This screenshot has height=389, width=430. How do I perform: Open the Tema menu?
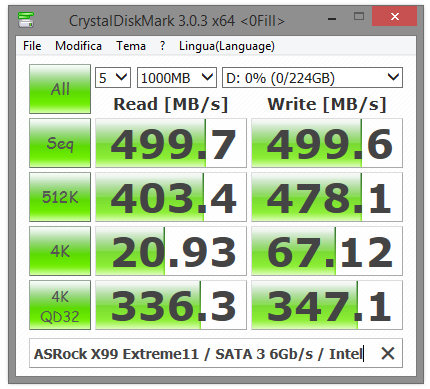pyautogui.click(x=131, y=46)
